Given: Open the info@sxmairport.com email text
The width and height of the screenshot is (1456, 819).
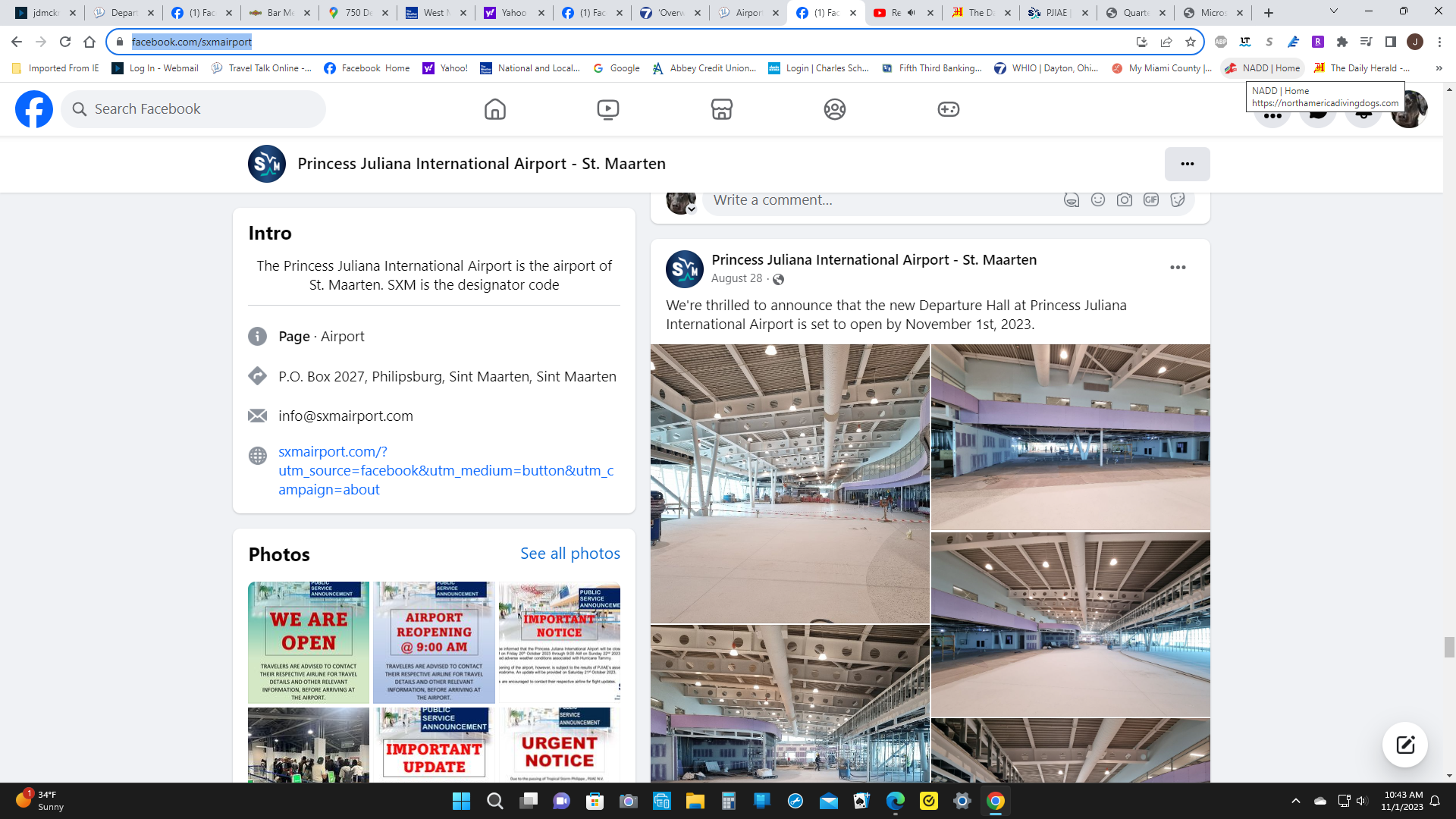Looking at the screenshot, I should coord(345,416).
